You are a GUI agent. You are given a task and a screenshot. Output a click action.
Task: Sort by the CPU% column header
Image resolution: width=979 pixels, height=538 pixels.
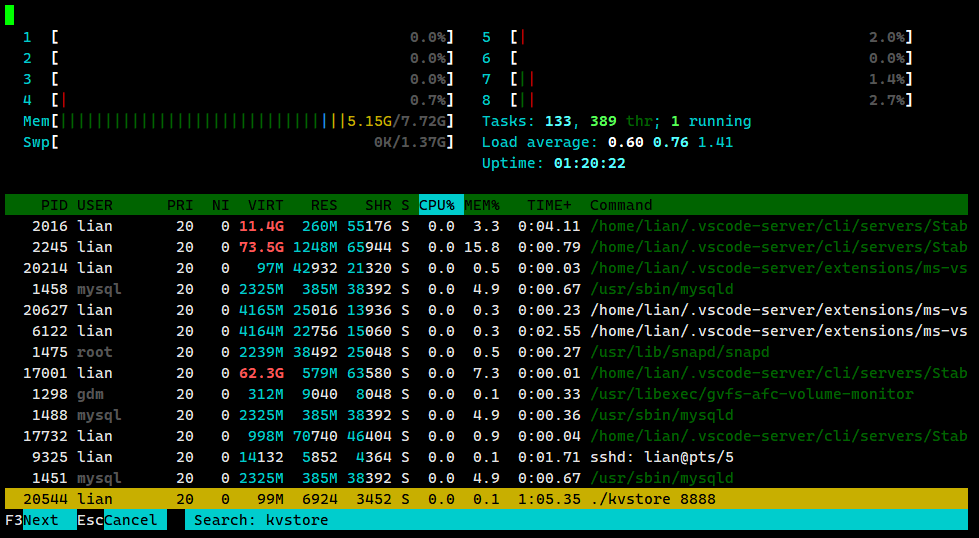[x=437, y=205]
